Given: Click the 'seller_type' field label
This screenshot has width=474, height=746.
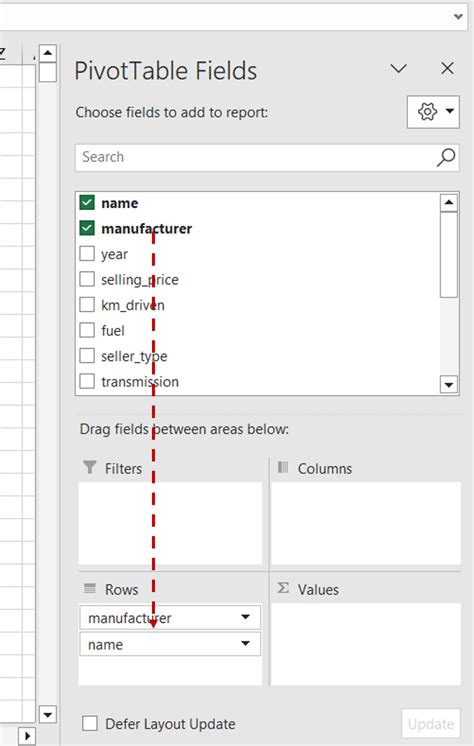Looking at the screenshot, I should (x=134, y=356).
